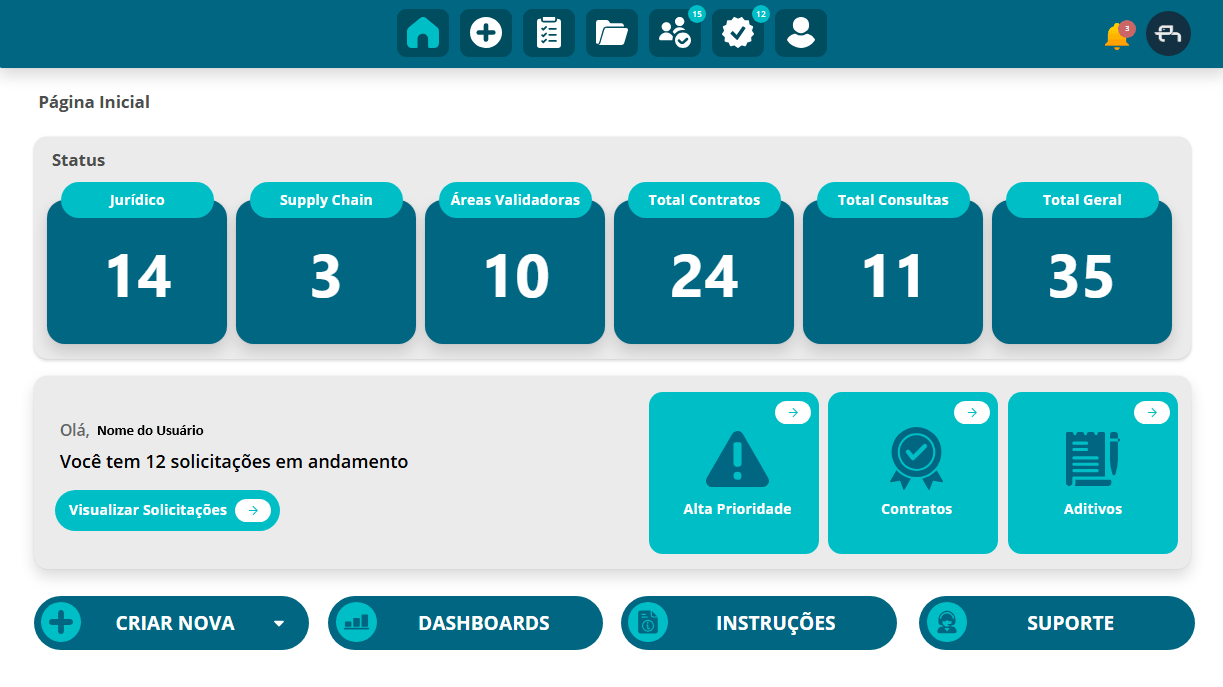Viewport: 1223px width, 687px height.
Task: Open the users approval icon with badge 15
Action: [675, 33]
